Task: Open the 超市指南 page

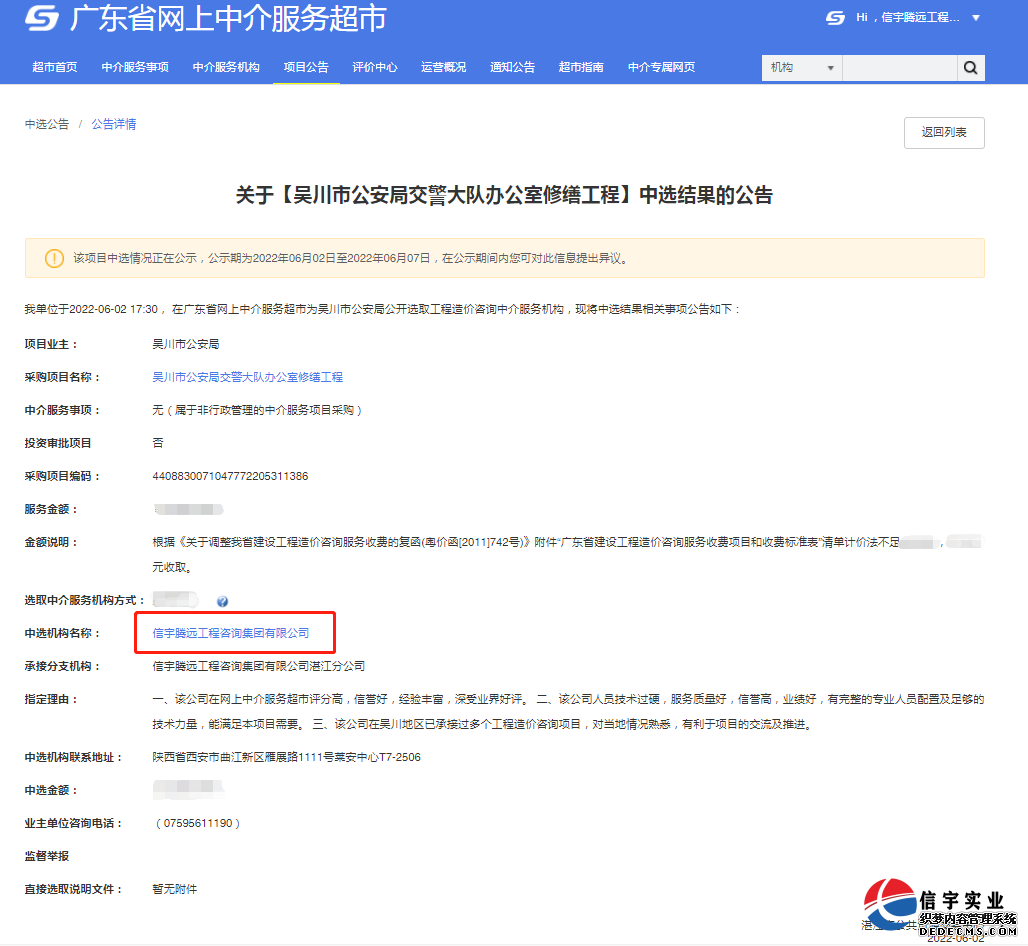Action: 581,67
